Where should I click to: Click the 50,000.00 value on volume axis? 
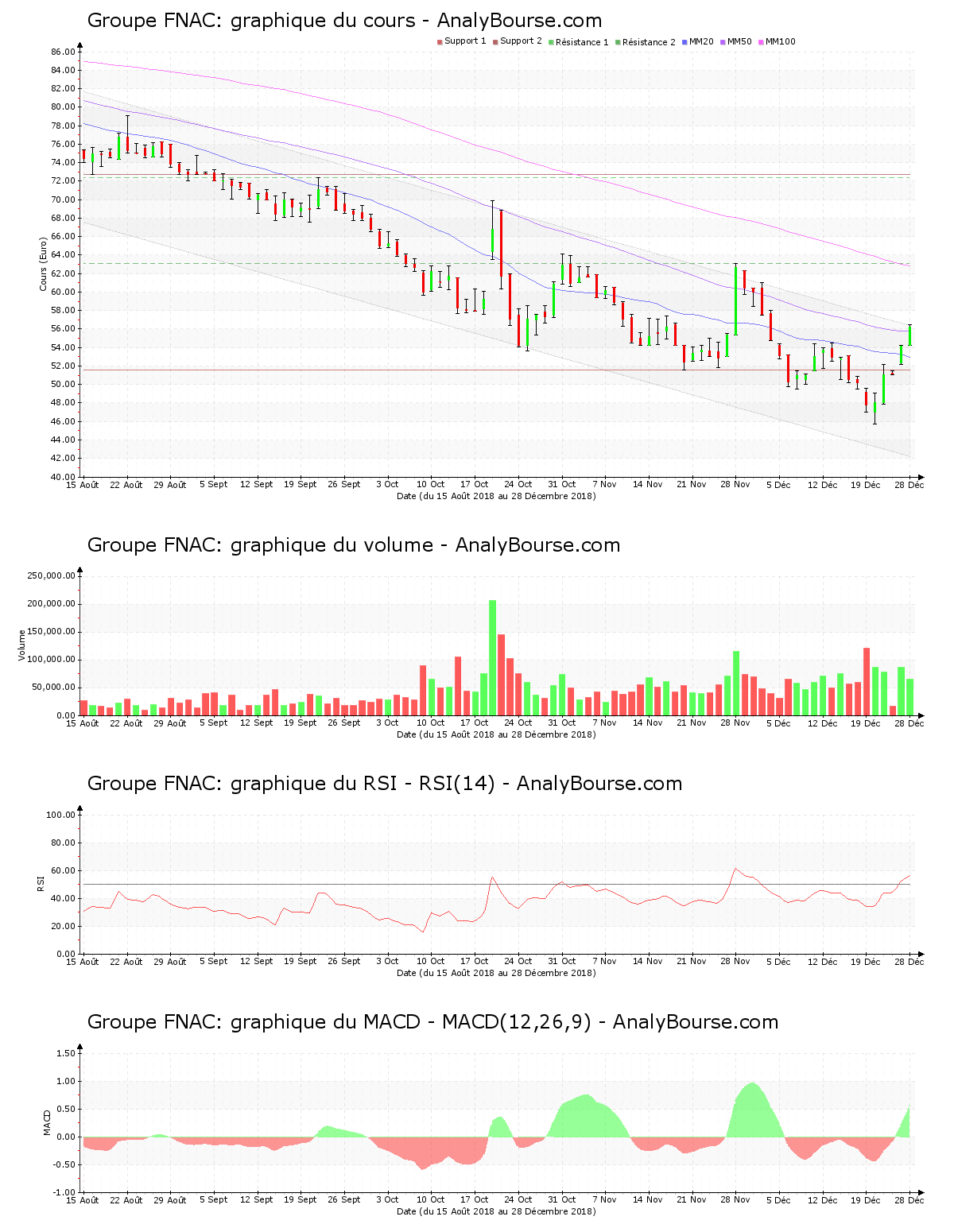click(53, 688)
